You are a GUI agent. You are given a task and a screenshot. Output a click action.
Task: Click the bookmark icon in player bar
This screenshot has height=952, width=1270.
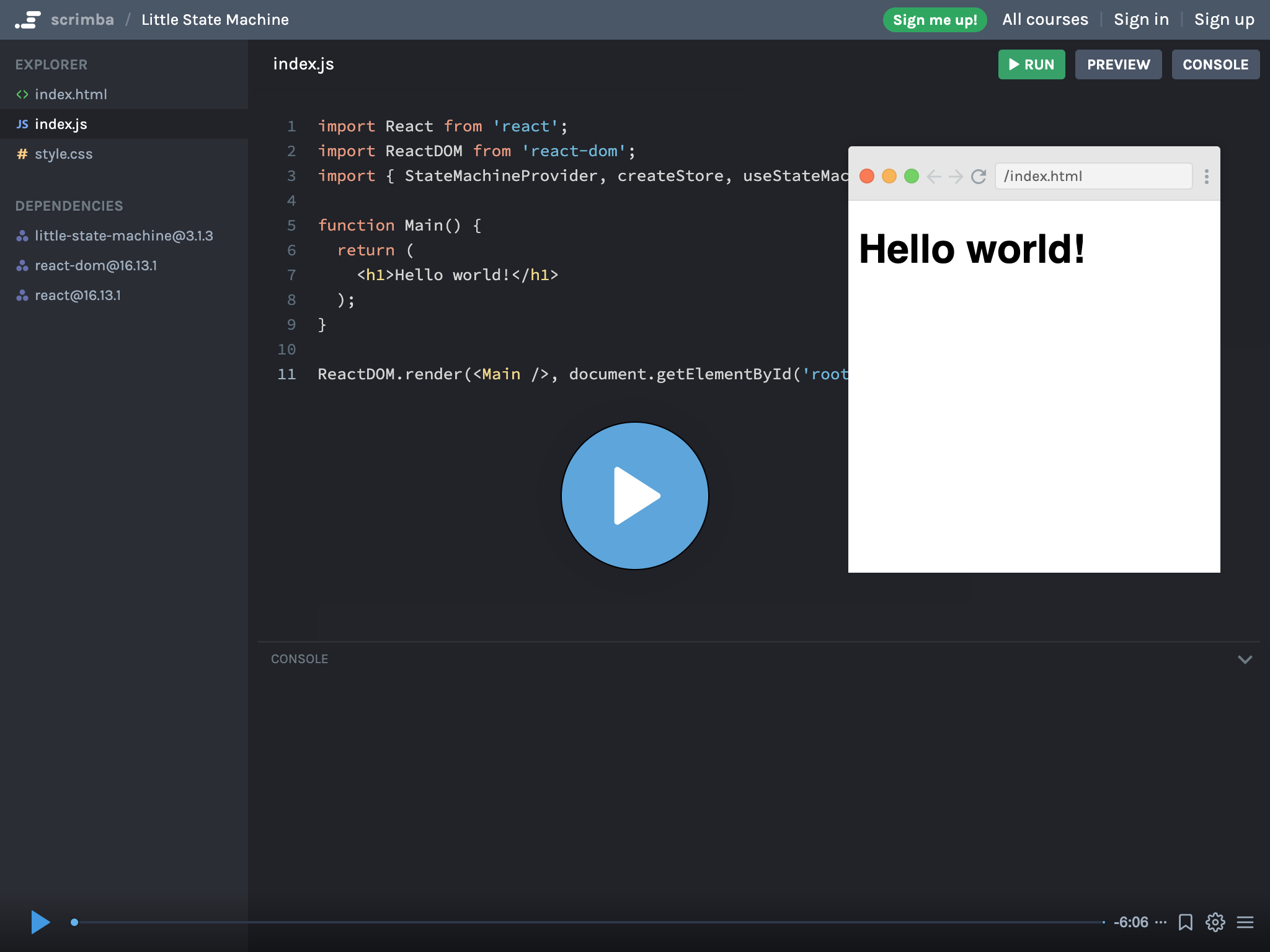pyautogui.click(x=1185, y=922)
